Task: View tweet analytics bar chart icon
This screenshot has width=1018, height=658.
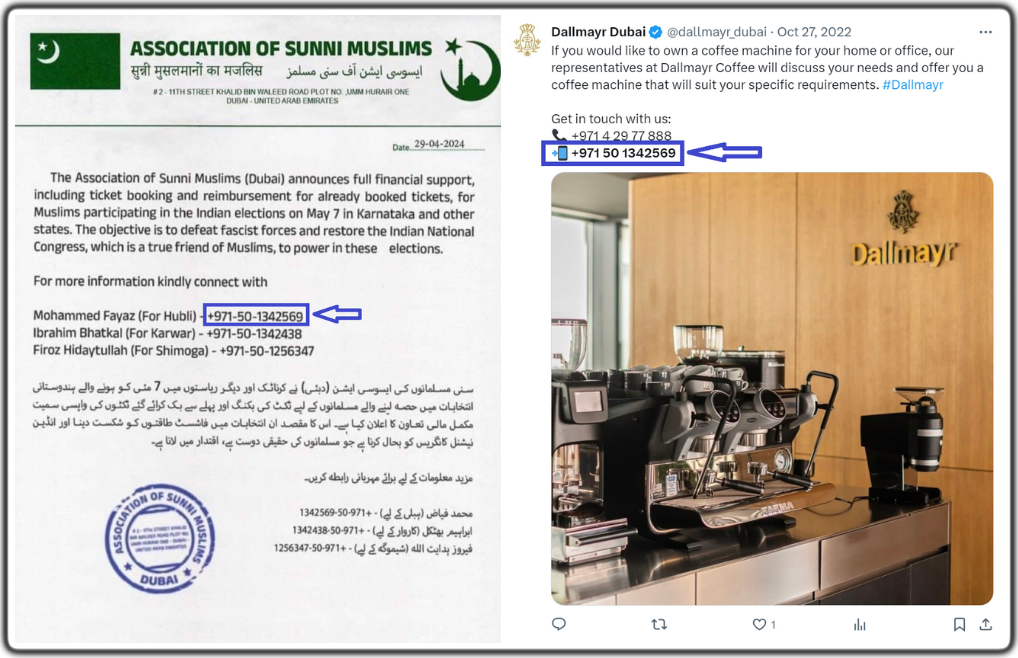Action: 860,624
